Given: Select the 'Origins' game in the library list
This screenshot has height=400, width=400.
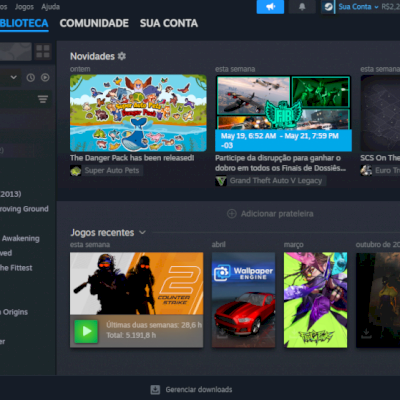Looking at the screenshot, I should point(15,312).
